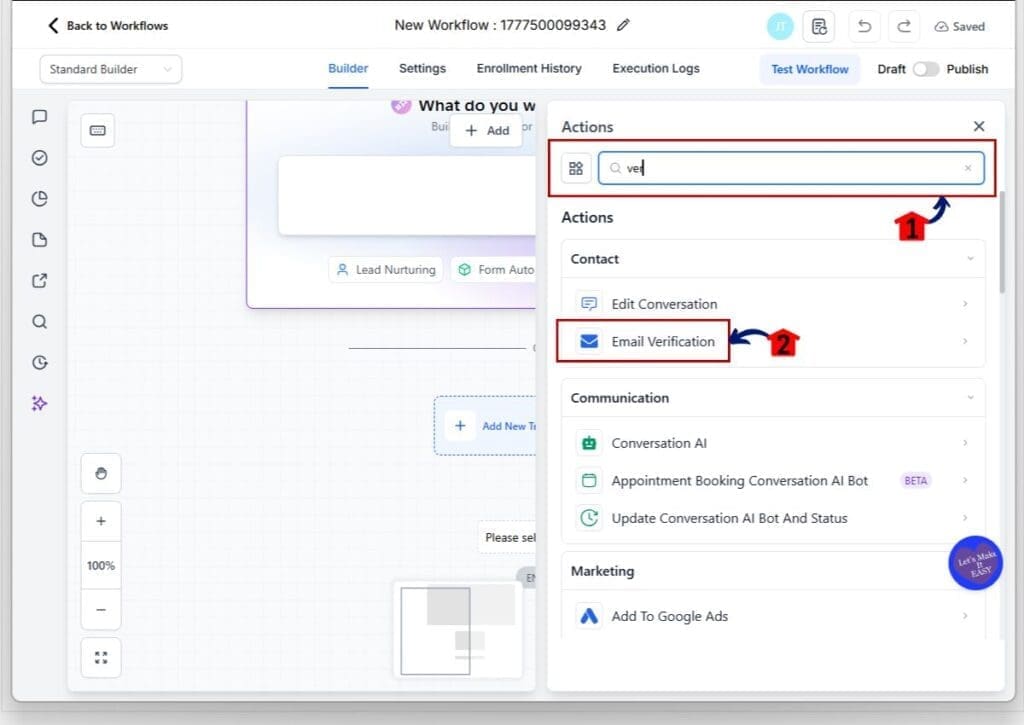Open the Enrollment History tab

click(x=529, y=69)
